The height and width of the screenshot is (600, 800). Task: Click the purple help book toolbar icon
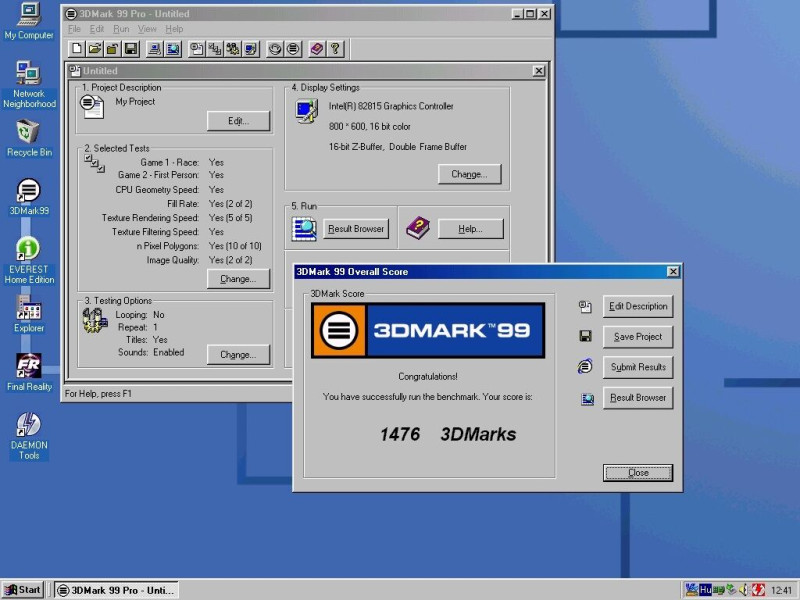pos(317,49)
